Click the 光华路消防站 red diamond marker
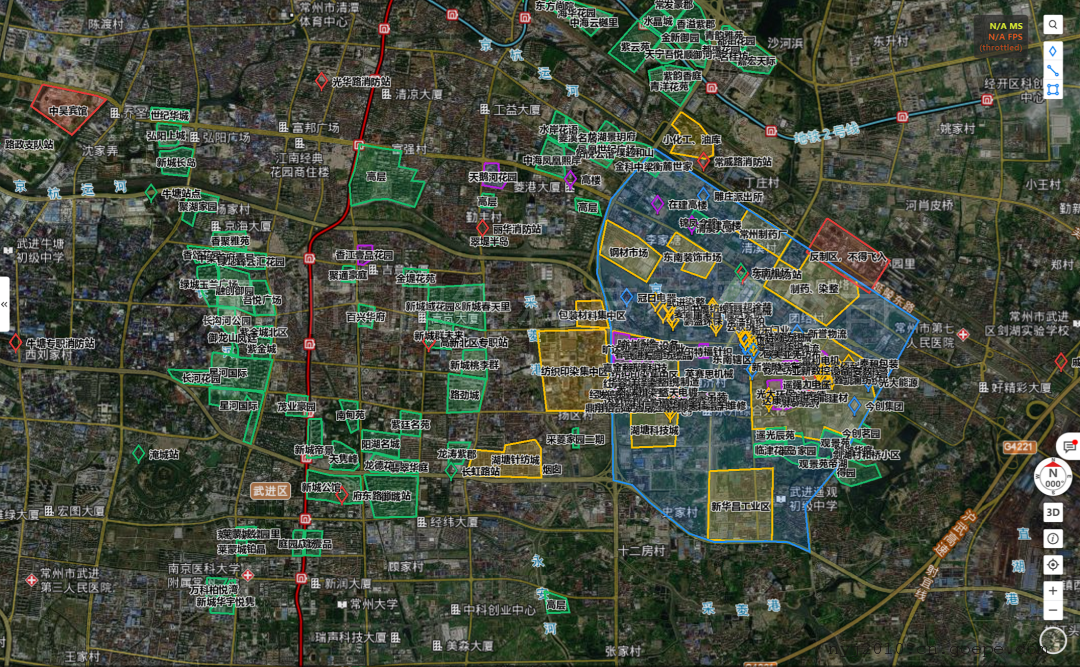The width and height of the screenshot is (1080, 667). 322,81
